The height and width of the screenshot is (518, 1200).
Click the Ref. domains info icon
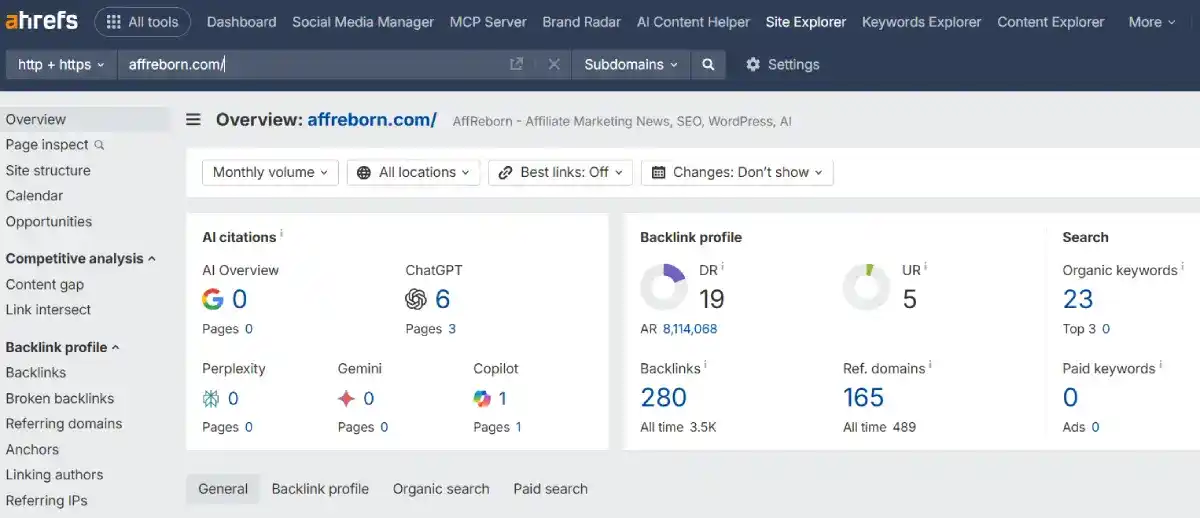930,365
